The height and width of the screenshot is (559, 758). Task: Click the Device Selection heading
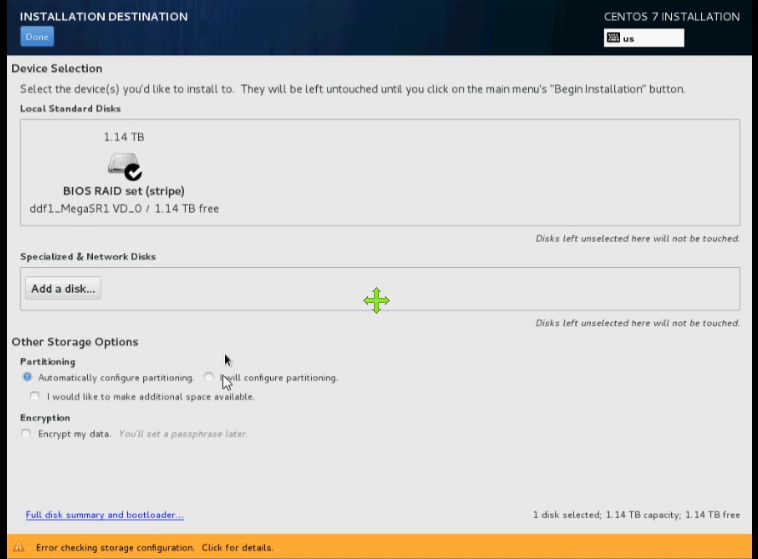(x=57, y=68)
